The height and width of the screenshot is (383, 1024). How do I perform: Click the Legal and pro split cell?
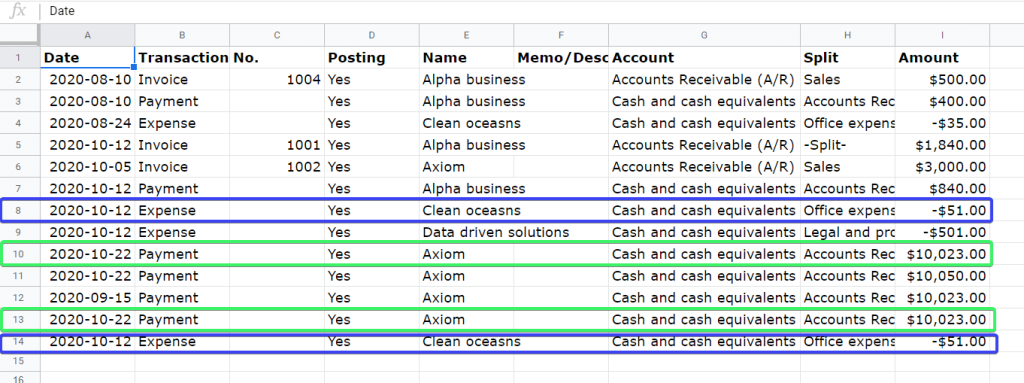pos(848,233)
